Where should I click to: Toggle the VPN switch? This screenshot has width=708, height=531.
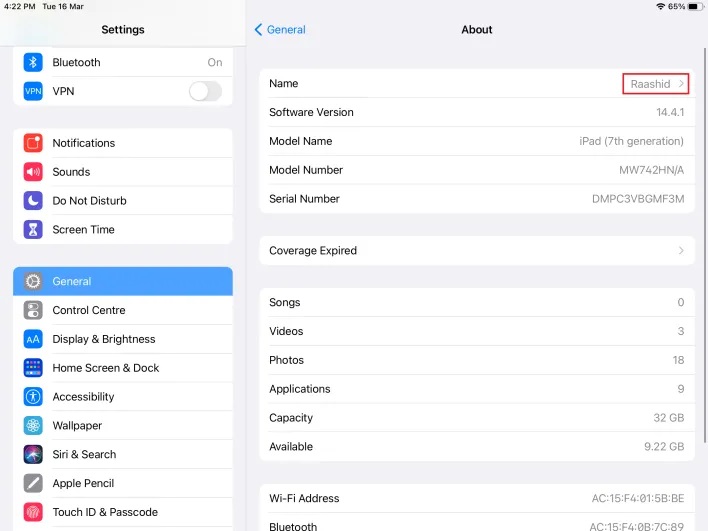click(x=205, y=91)
